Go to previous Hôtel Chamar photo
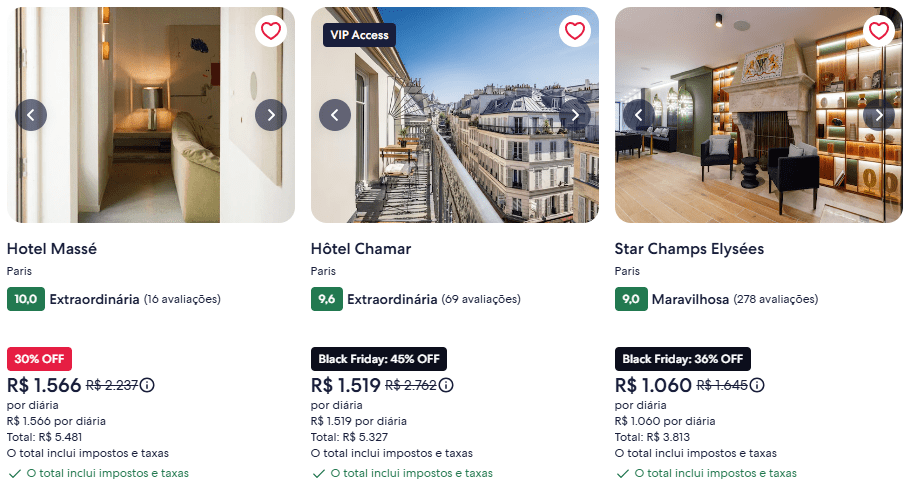Viewport: 908px width, 499px height. (x=335, y=115)
